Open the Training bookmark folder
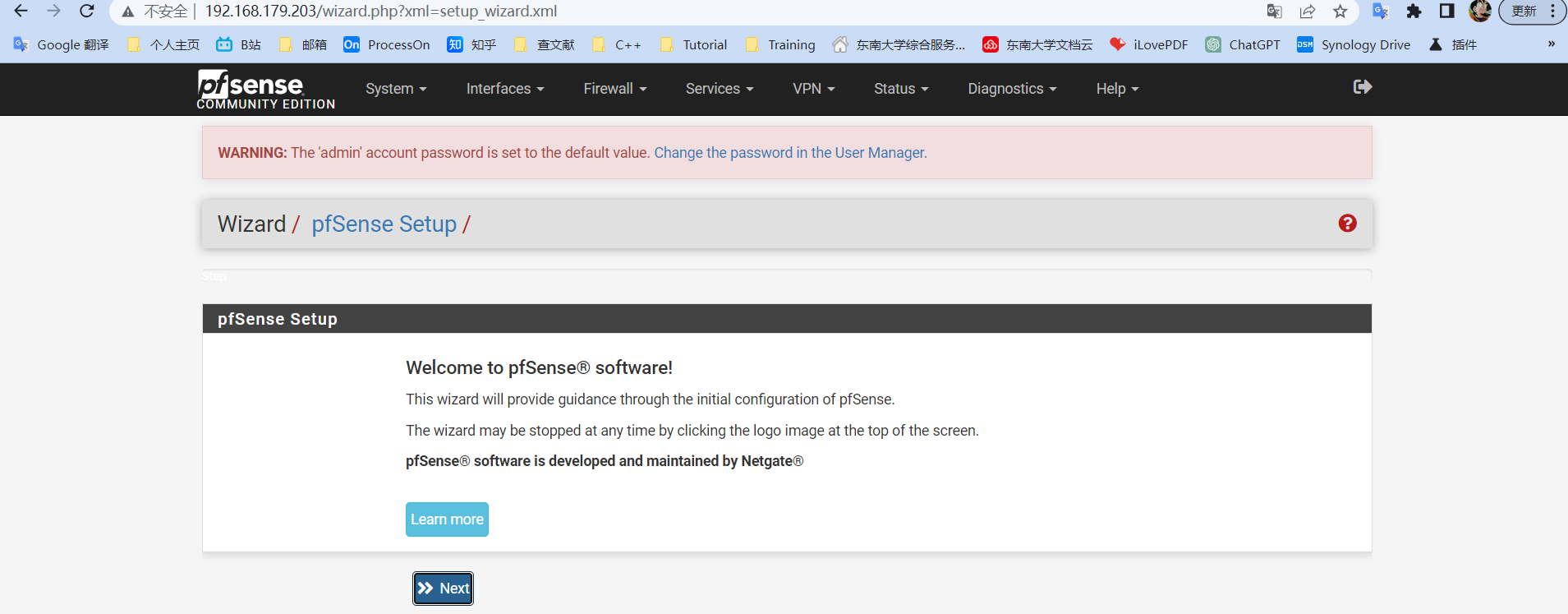Image resolution: width=1568 pixels, height=614 pixels. [x=780, y=44]
